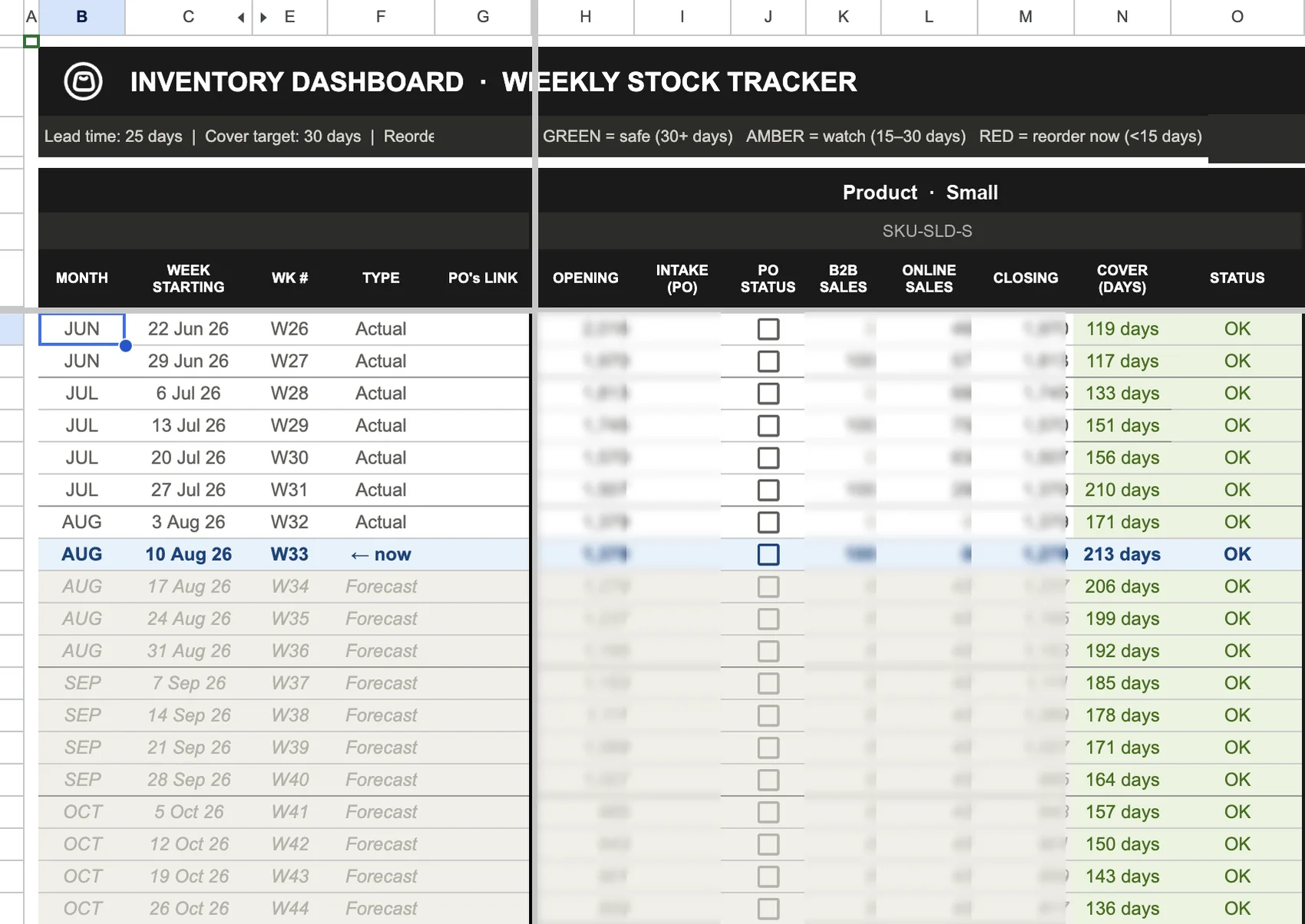Tick the PO status checkbox for W35

[x=768, y=619]
